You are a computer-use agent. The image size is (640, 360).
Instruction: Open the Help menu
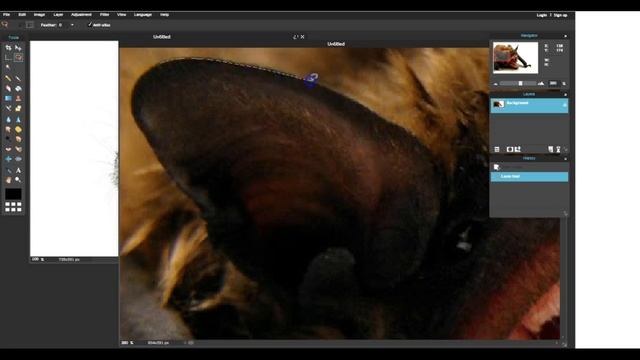(x=164, y=15)
